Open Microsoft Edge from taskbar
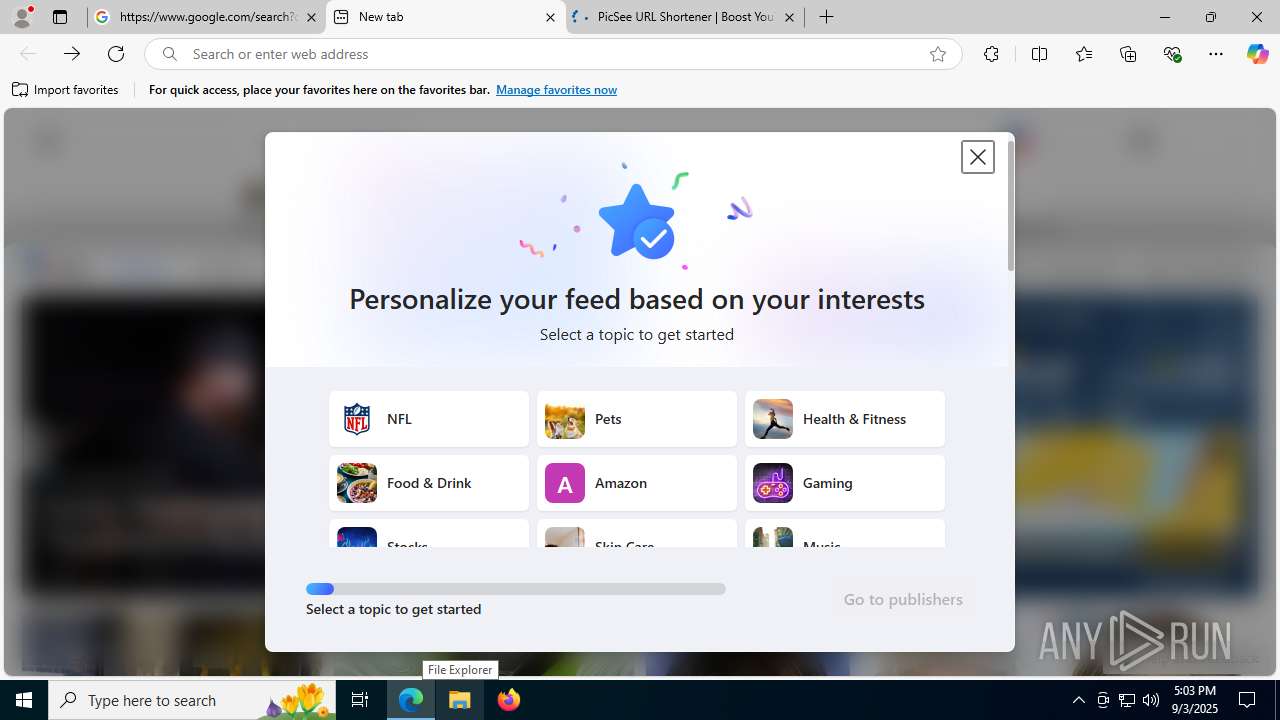The width and height of the screenshot is (1280, 720). (411, 700)
